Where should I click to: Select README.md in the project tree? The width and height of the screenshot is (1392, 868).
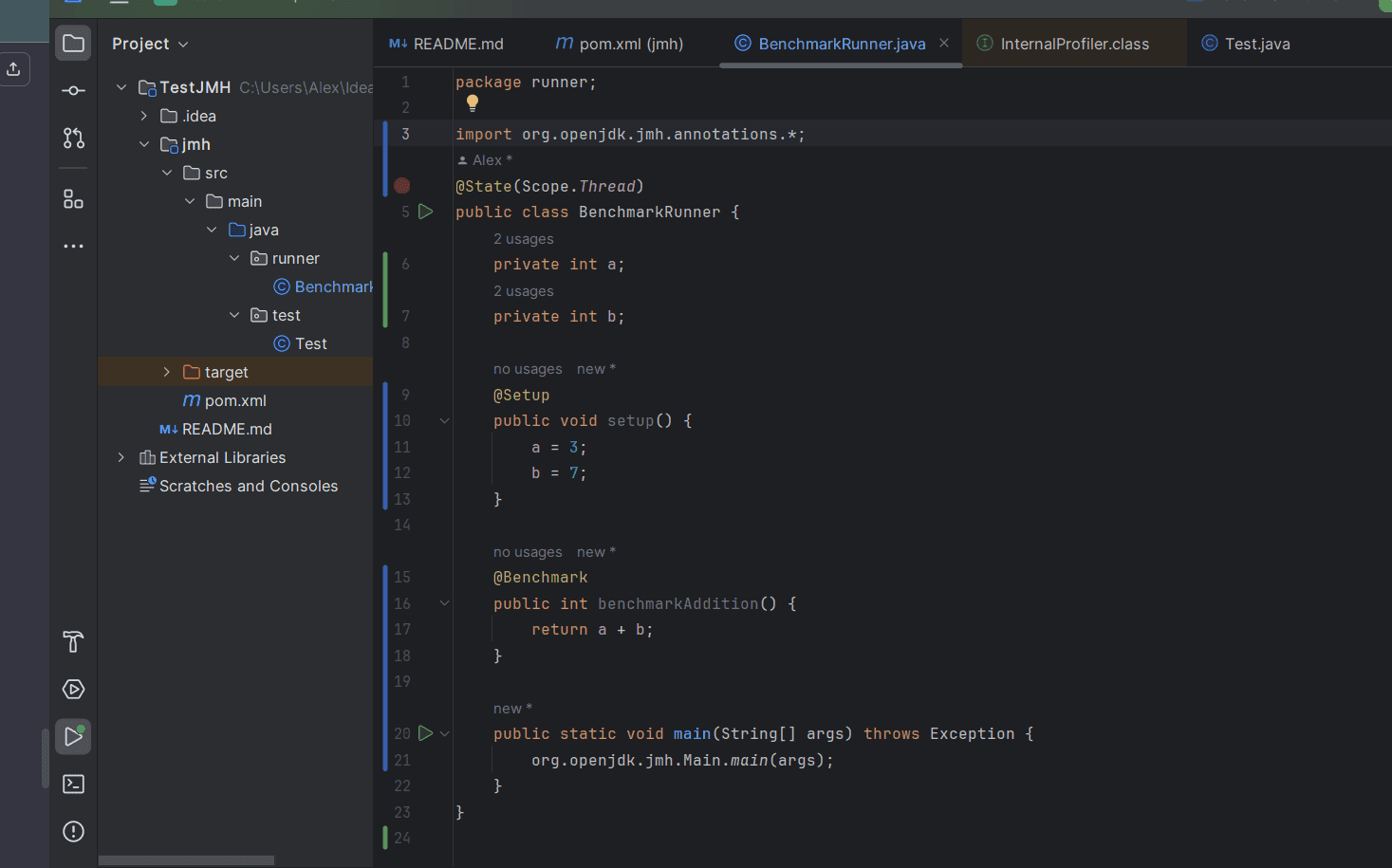tap(215, 429)
